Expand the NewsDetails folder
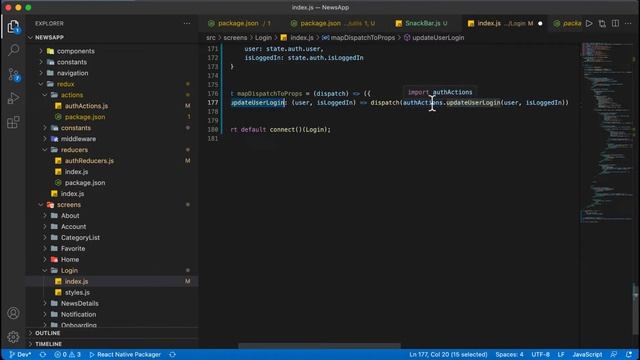The width and height of the screenshot is (640, 360). [x=80, y=303]
